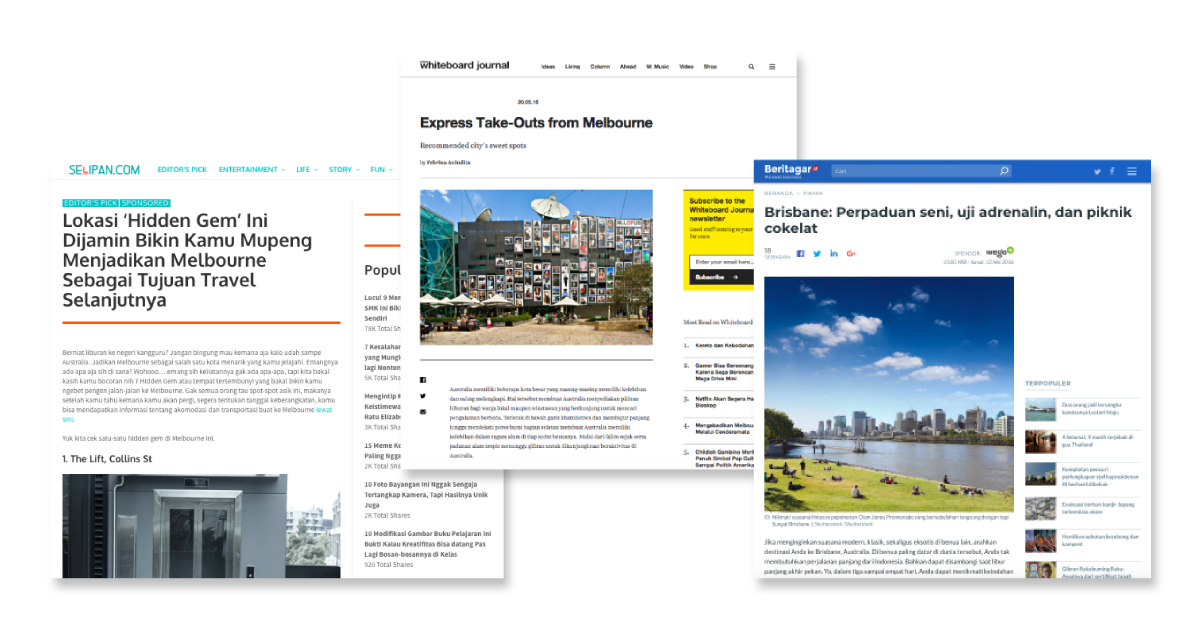This screenshot has width=1200, height=628.
Task: Share Brisbane article on Google Plus
Action: tap(851, 253)
